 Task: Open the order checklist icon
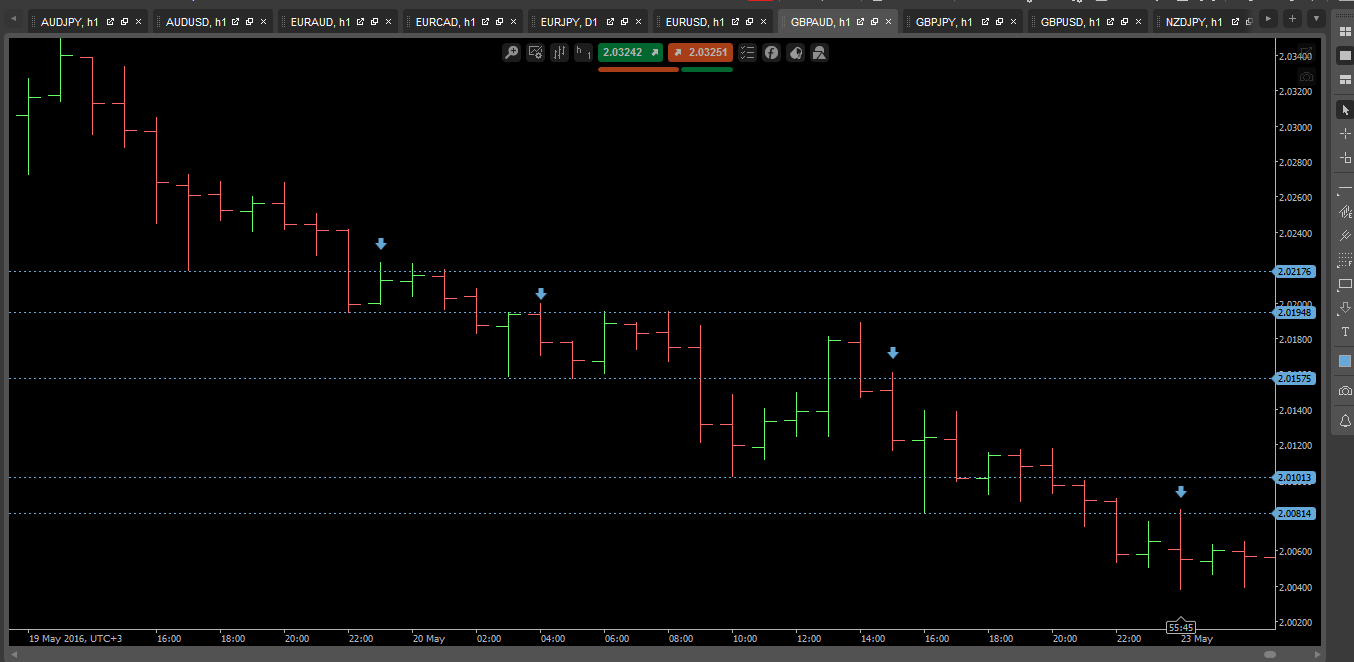point(748,52)
